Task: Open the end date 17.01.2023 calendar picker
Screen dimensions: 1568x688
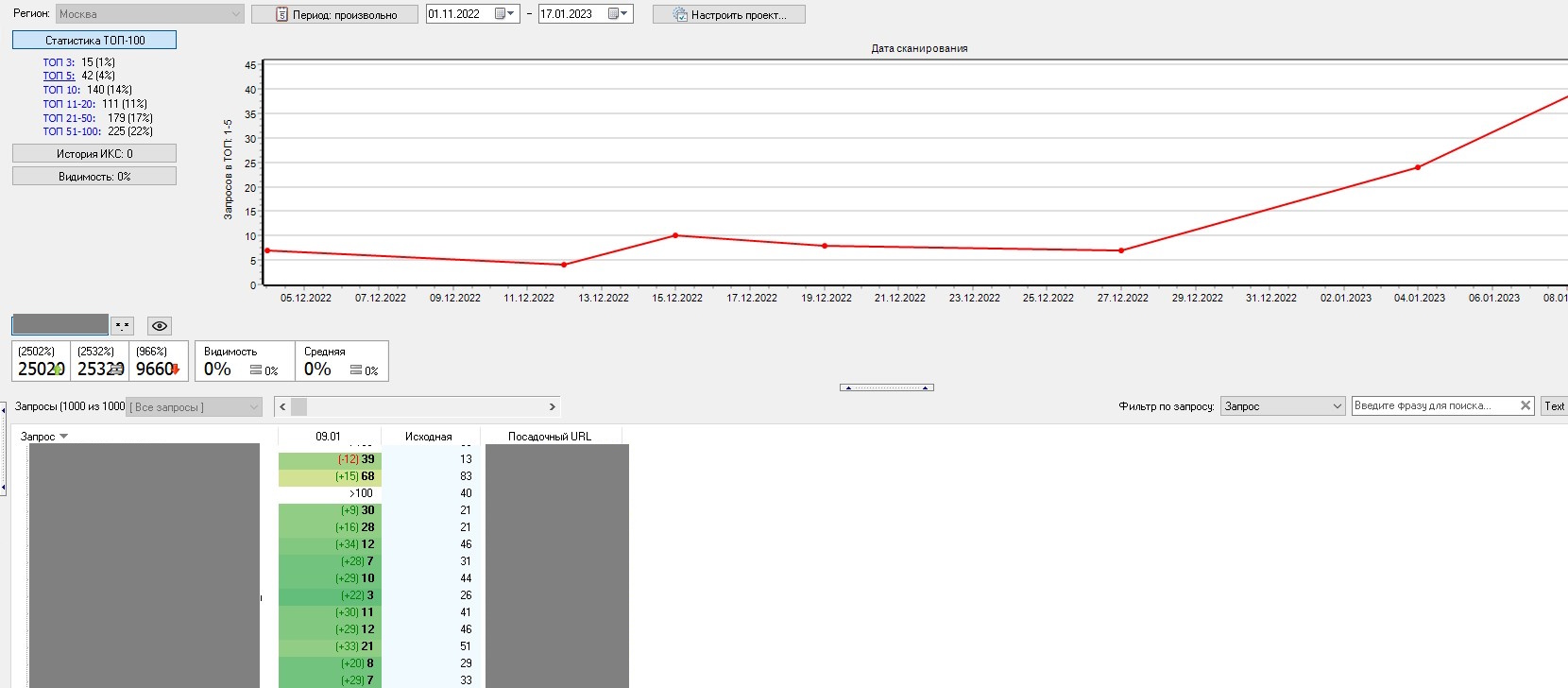Action: (x=619, y=14)
